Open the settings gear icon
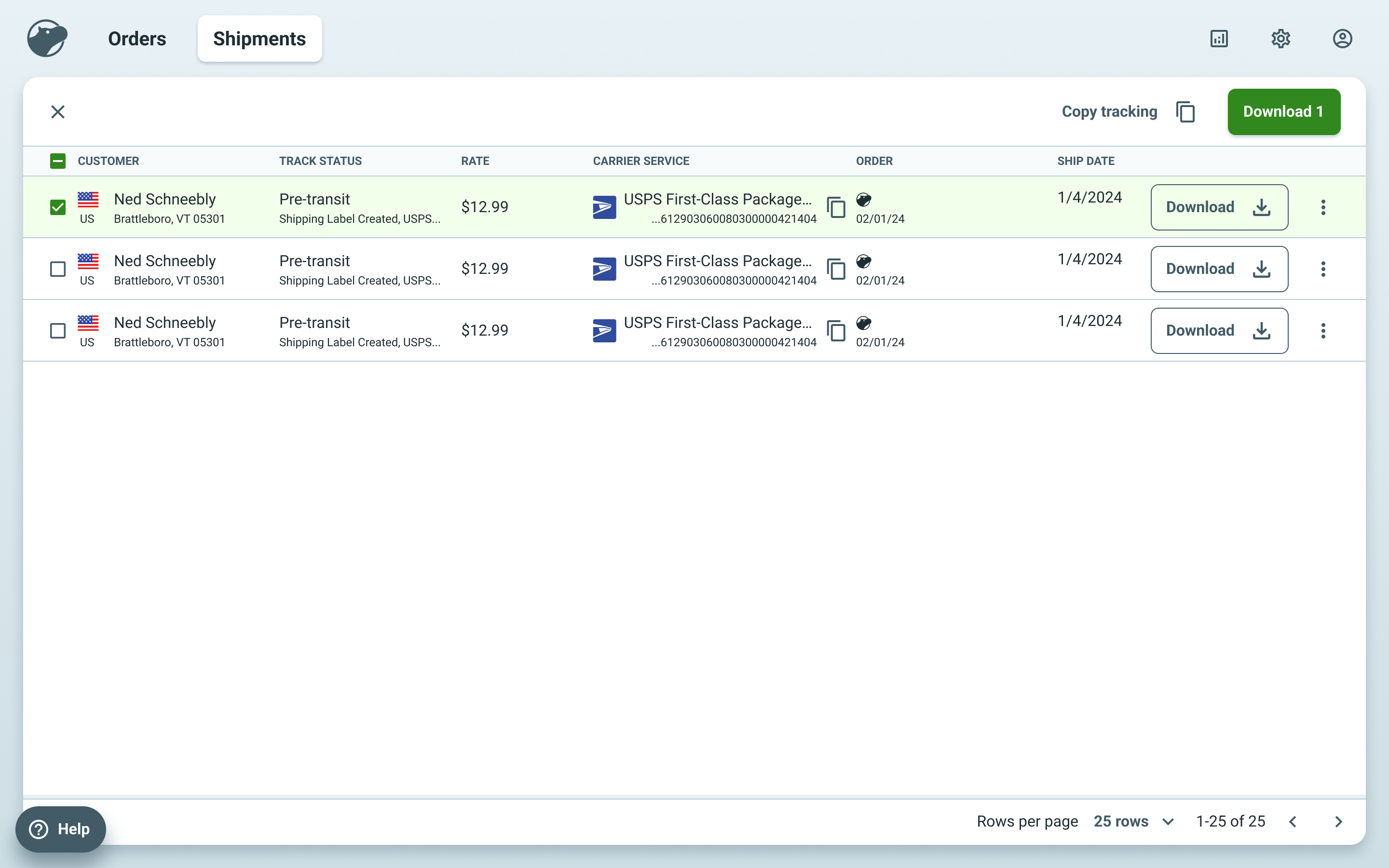Image resolution: width=1389 pixels, height=868 pixels. point(1280,39)
